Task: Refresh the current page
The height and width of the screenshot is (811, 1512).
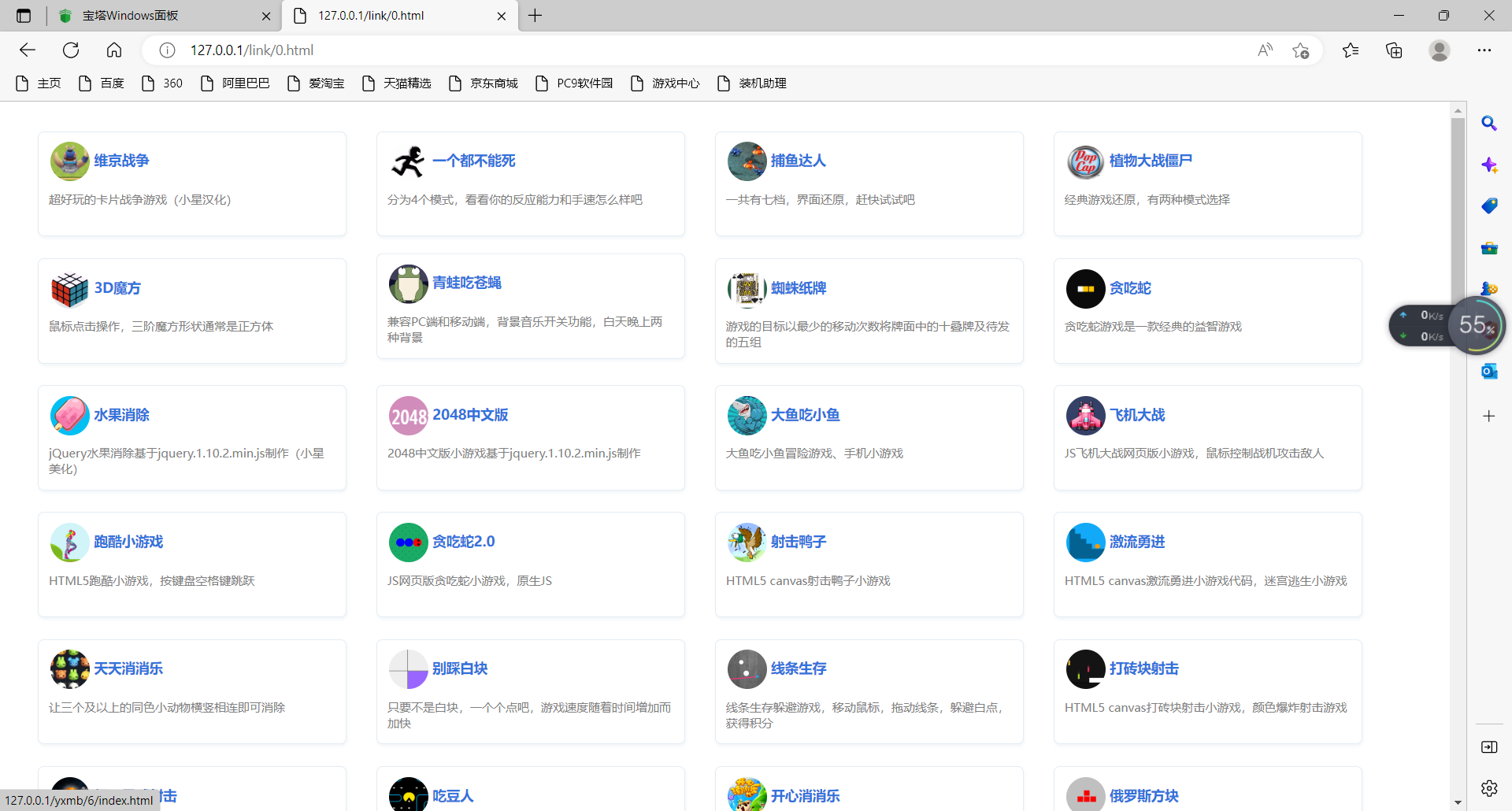Action: tap(71, 50)
